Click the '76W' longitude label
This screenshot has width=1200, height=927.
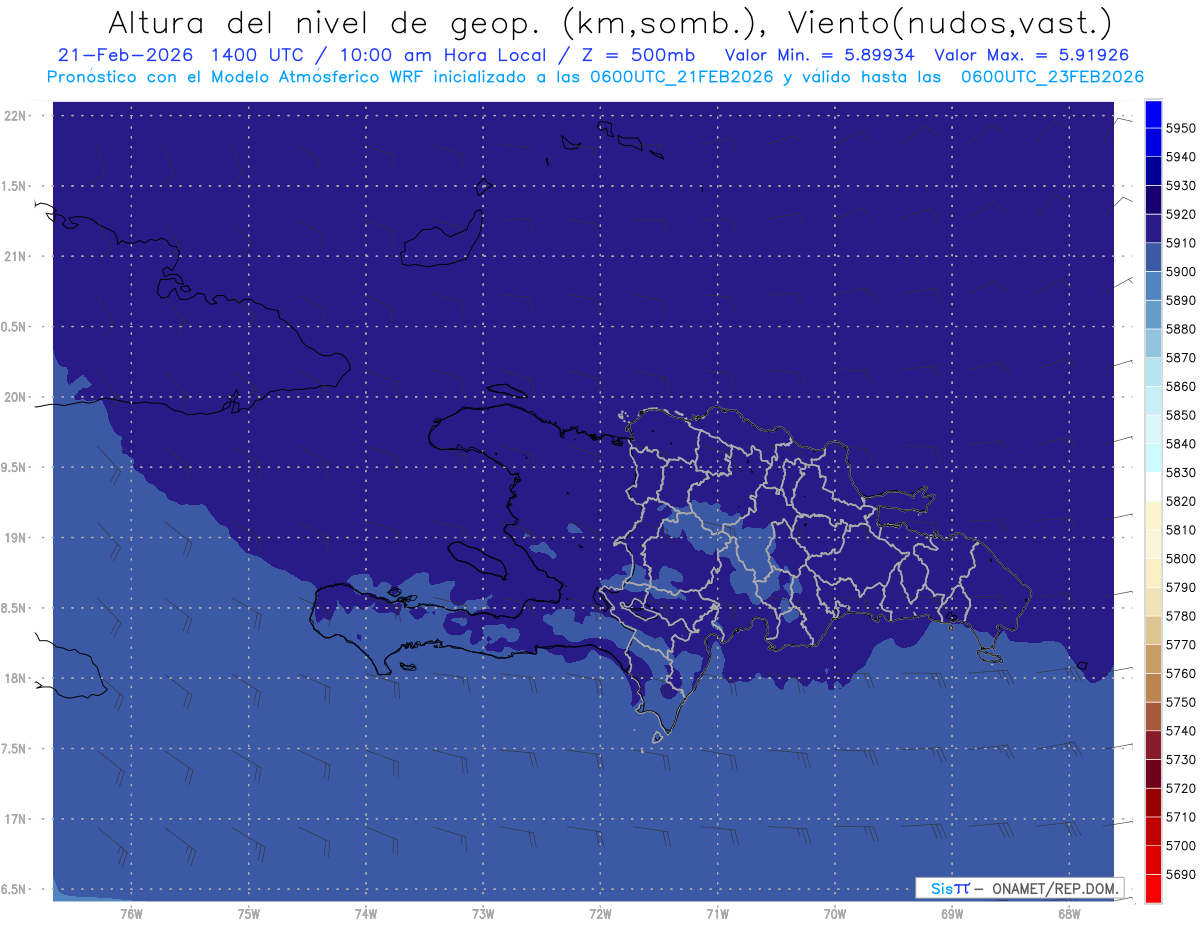(x=131, y=914)
